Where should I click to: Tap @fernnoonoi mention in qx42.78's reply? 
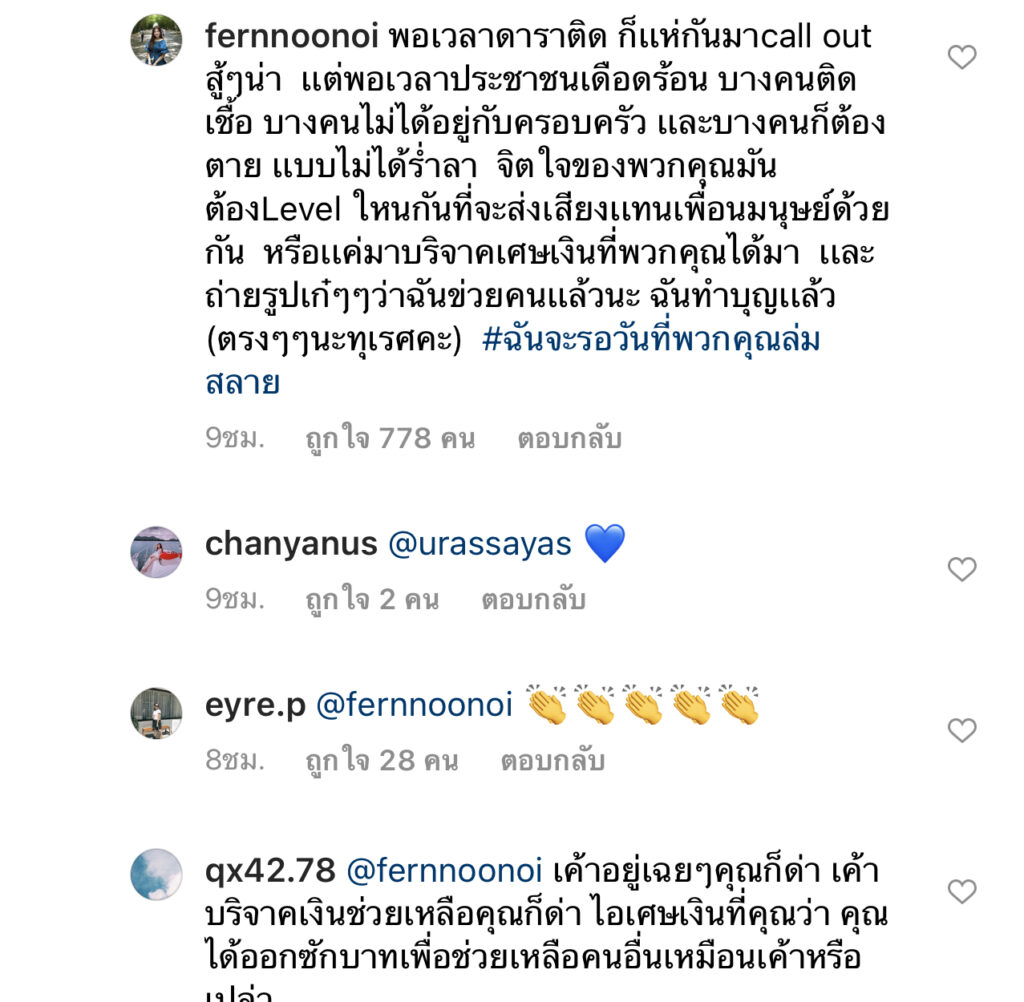[444, 869]
